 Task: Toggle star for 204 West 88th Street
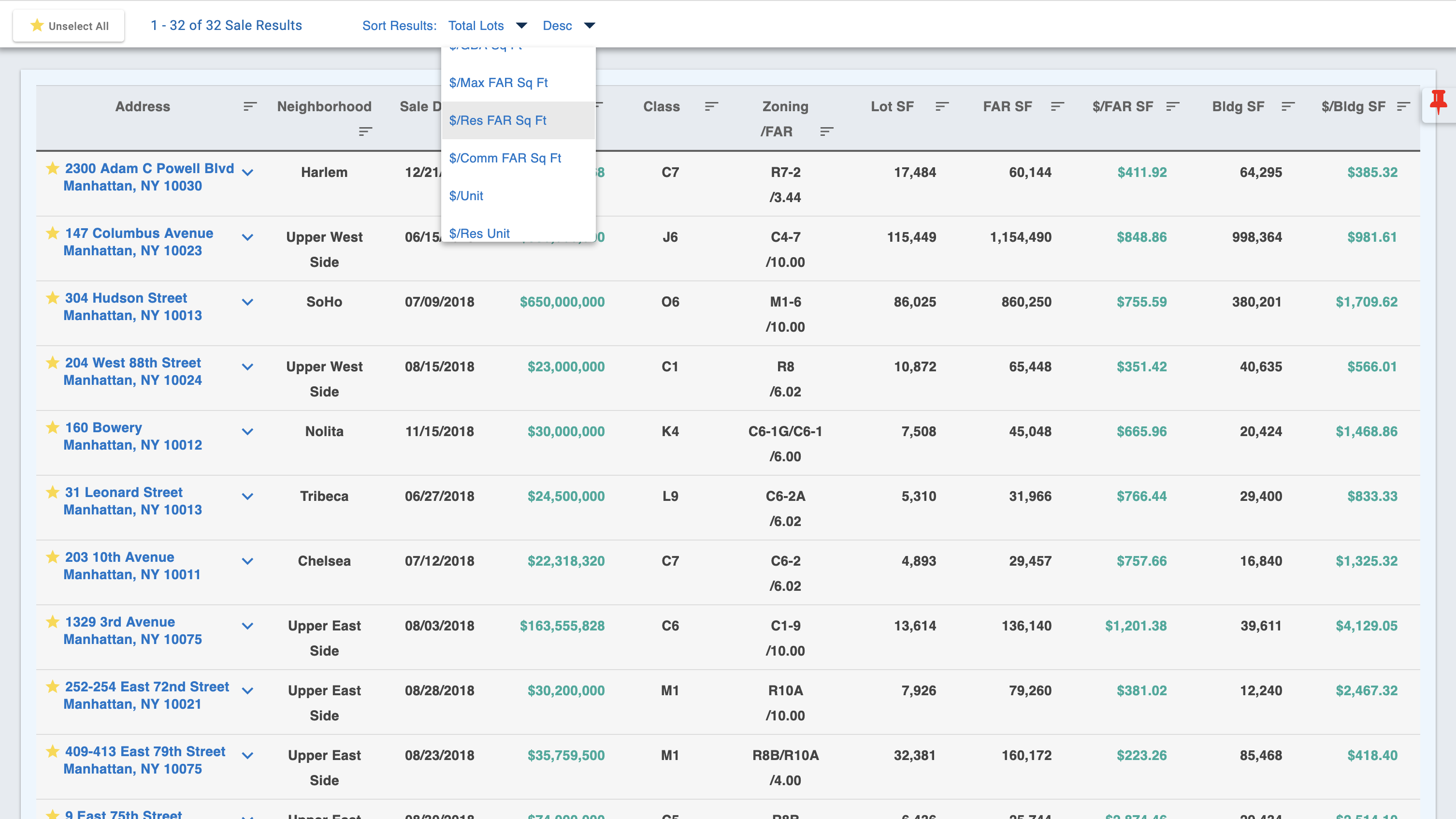point(53,362)
